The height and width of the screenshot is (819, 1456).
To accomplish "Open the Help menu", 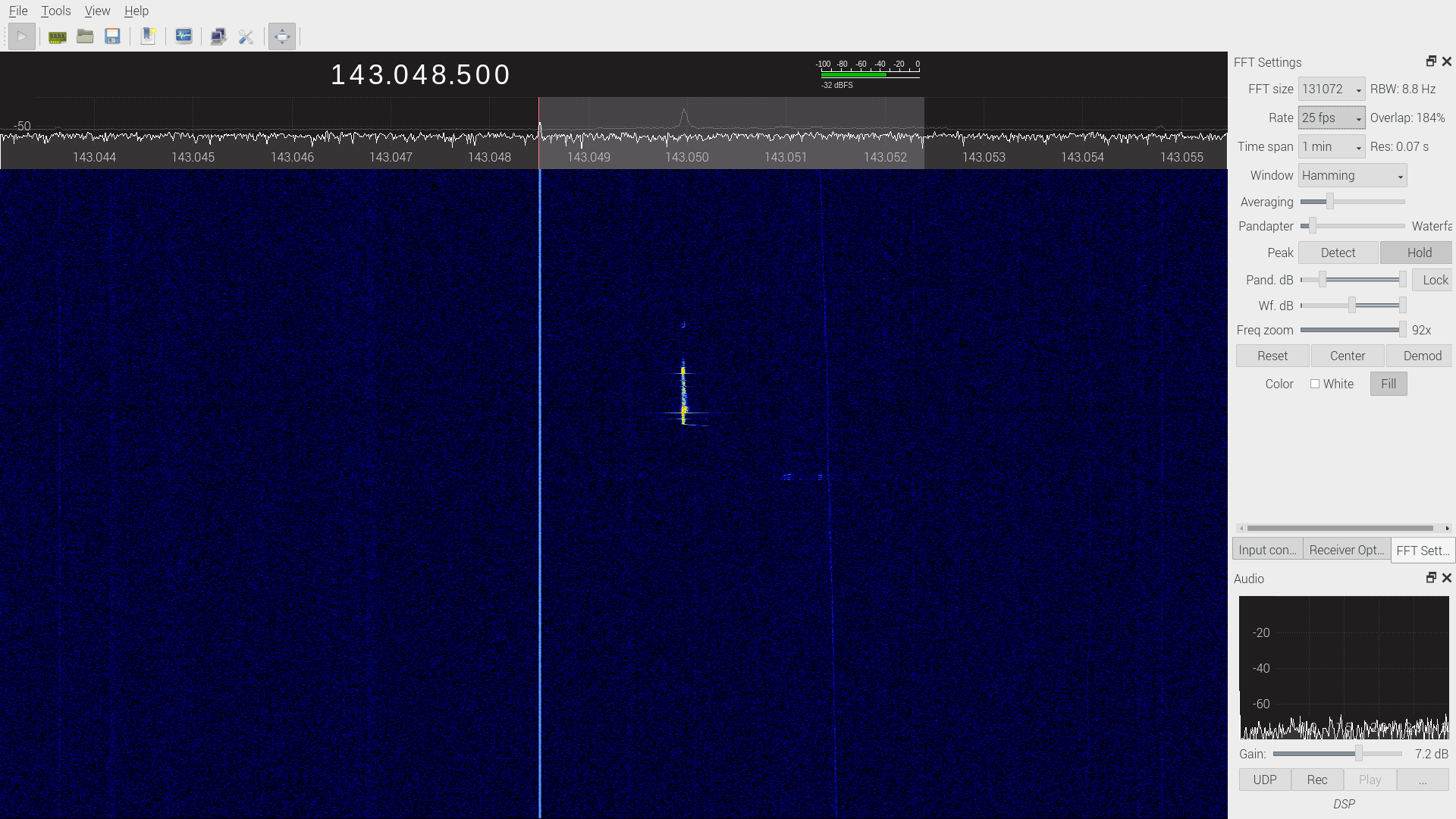I will point(136,11).
